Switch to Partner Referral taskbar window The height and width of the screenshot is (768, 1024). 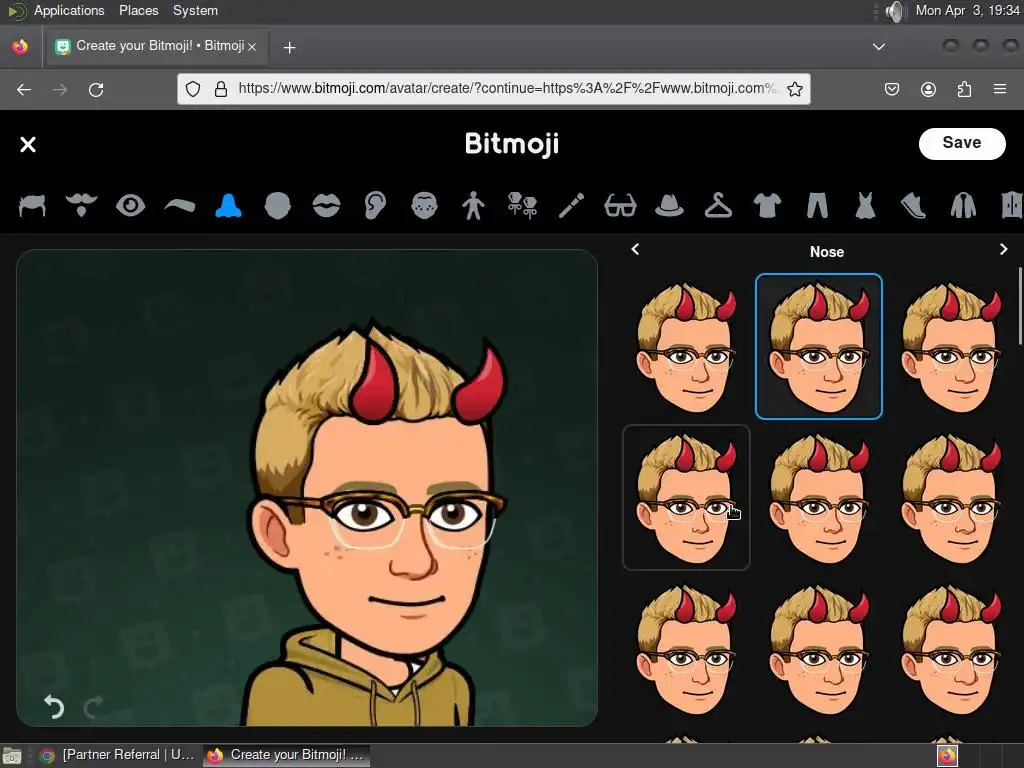coord(119,755)
